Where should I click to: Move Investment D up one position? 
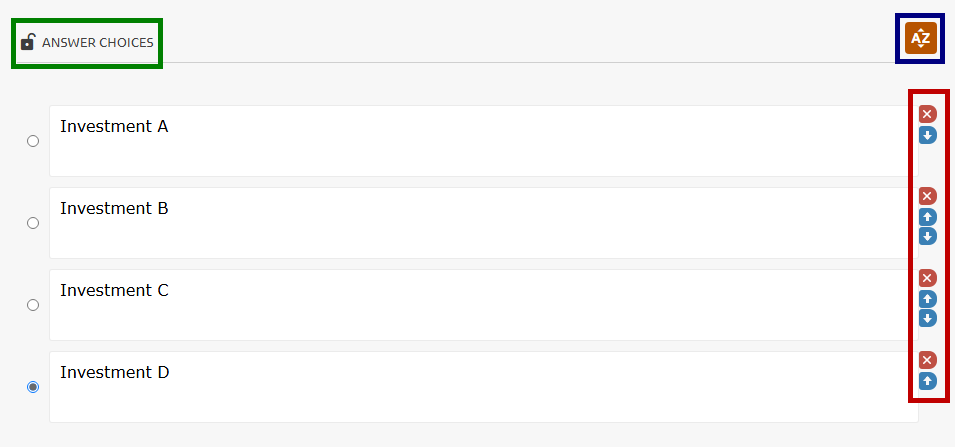[x=927, y=381]
